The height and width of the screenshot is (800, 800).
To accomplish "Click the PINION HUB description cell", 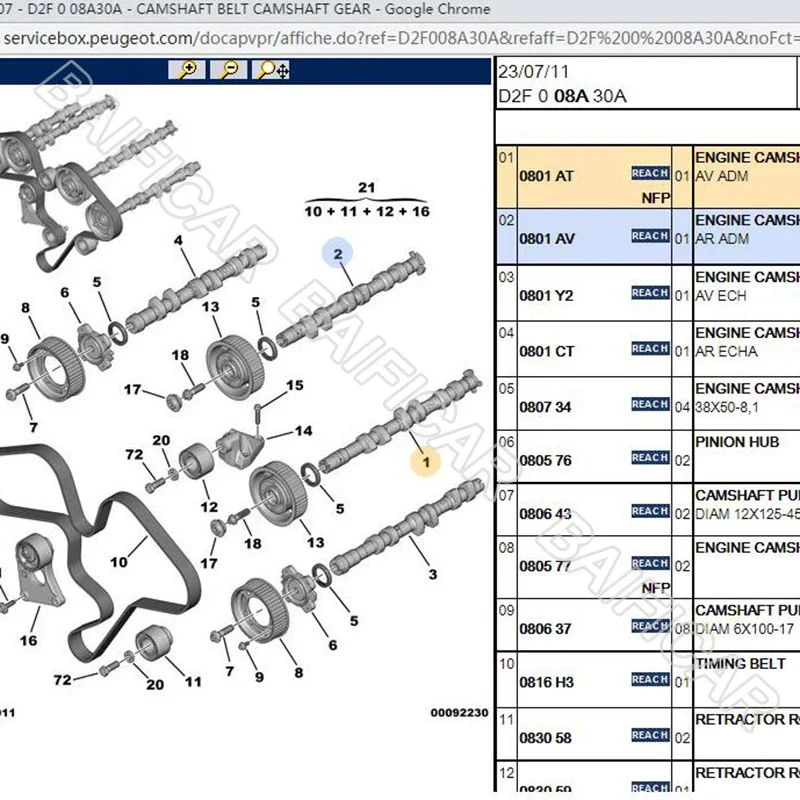I will pyautogui.click(x=737, y=442).
